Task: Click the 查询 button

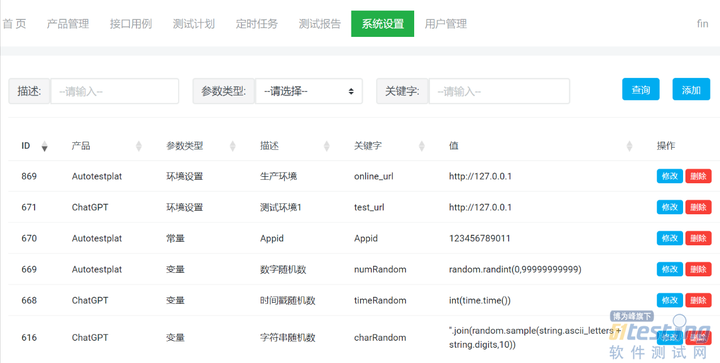Action: [641, 89]
